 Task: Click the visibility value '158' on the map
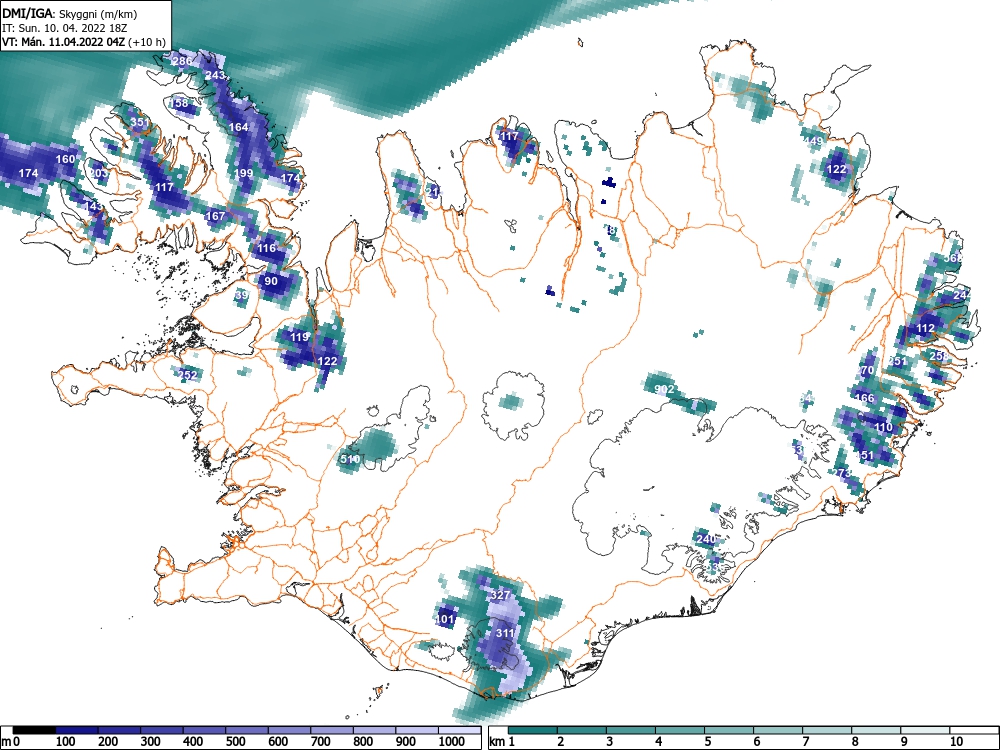[179, 103]
